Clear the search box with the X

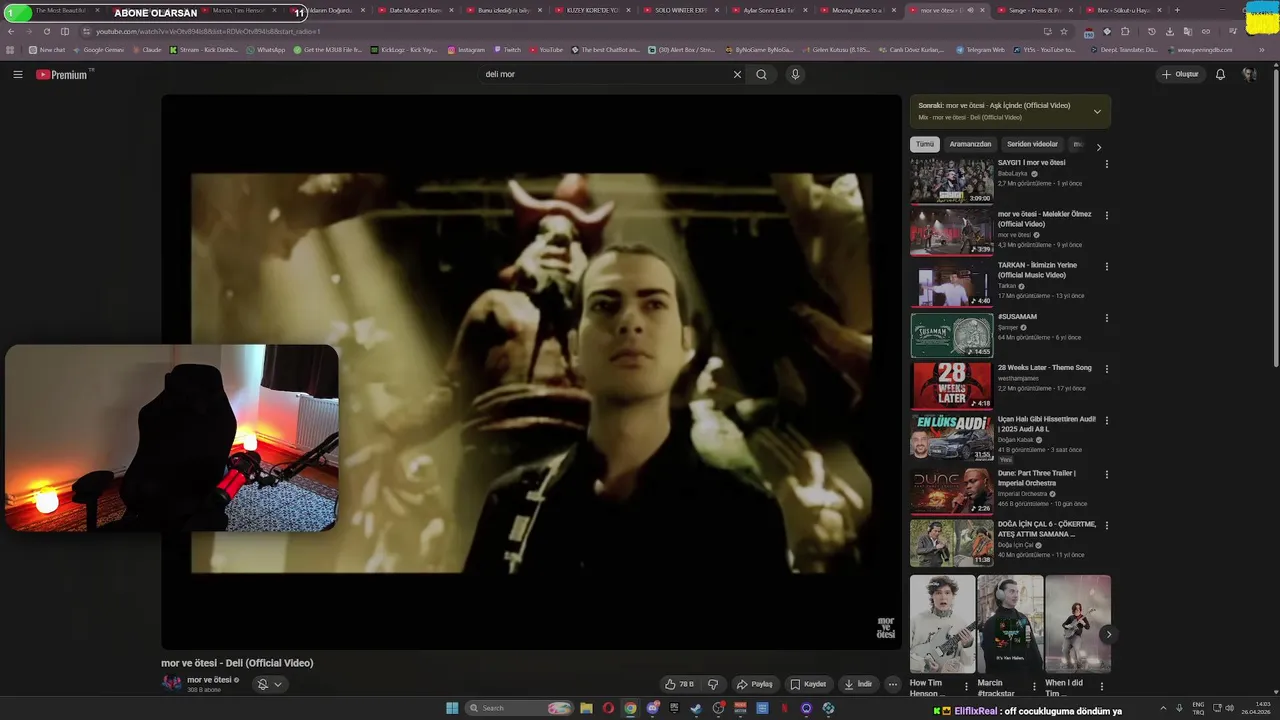[x=737, y=74]
